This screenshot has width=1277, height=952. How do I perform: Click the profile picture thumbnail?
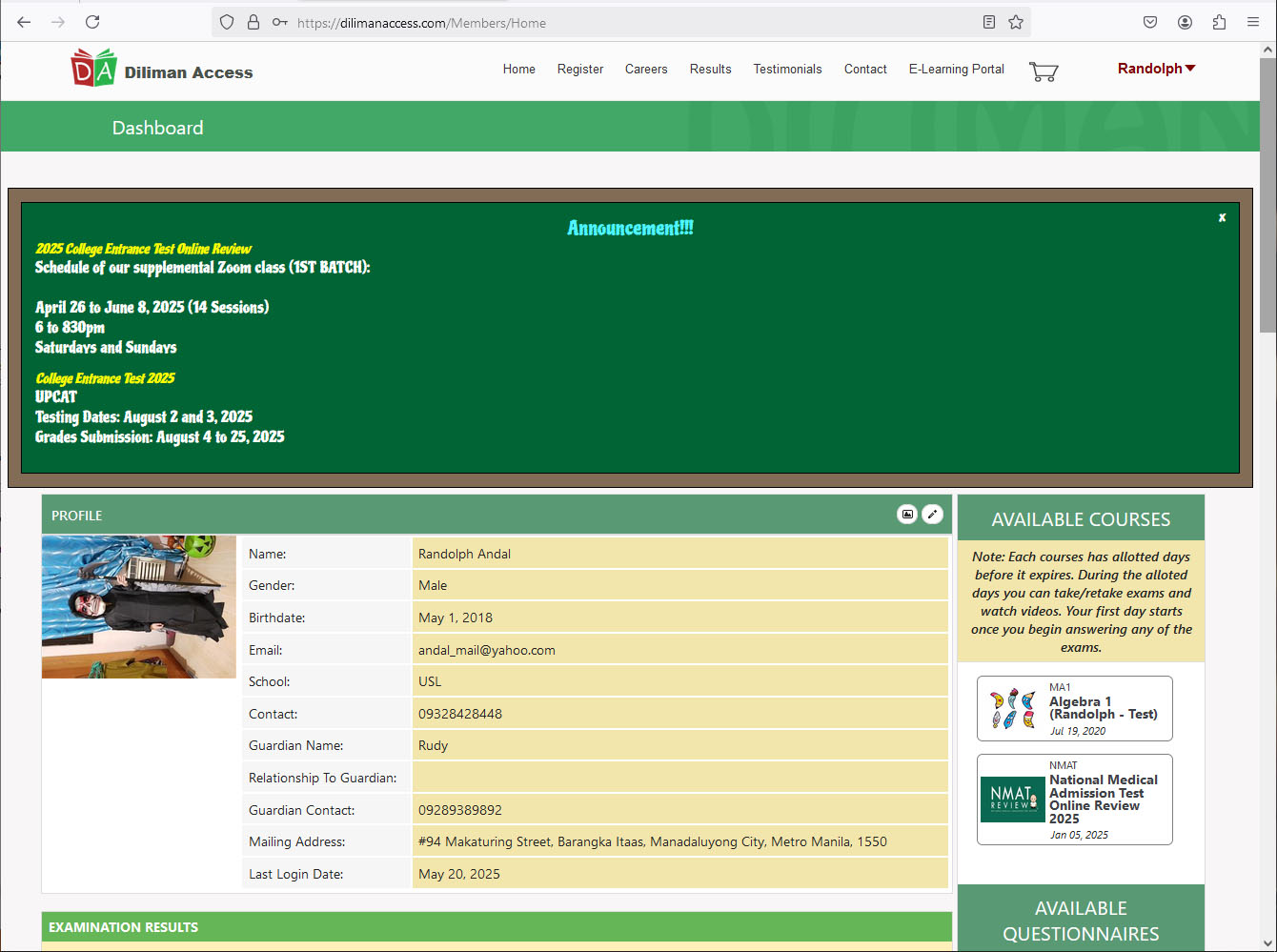click(x=139, y=607)
